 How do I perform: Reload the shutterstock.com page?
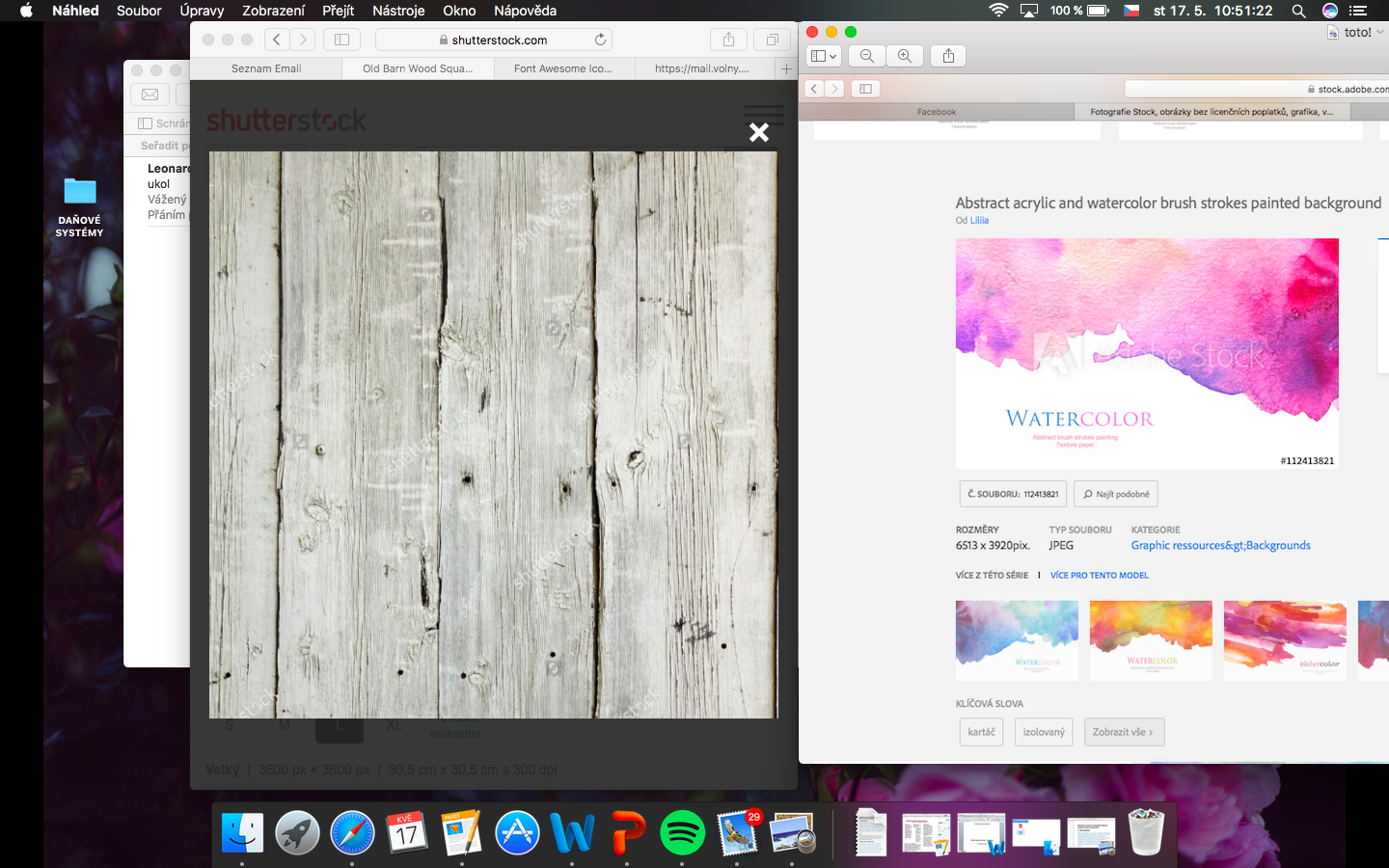pos(600,40)
